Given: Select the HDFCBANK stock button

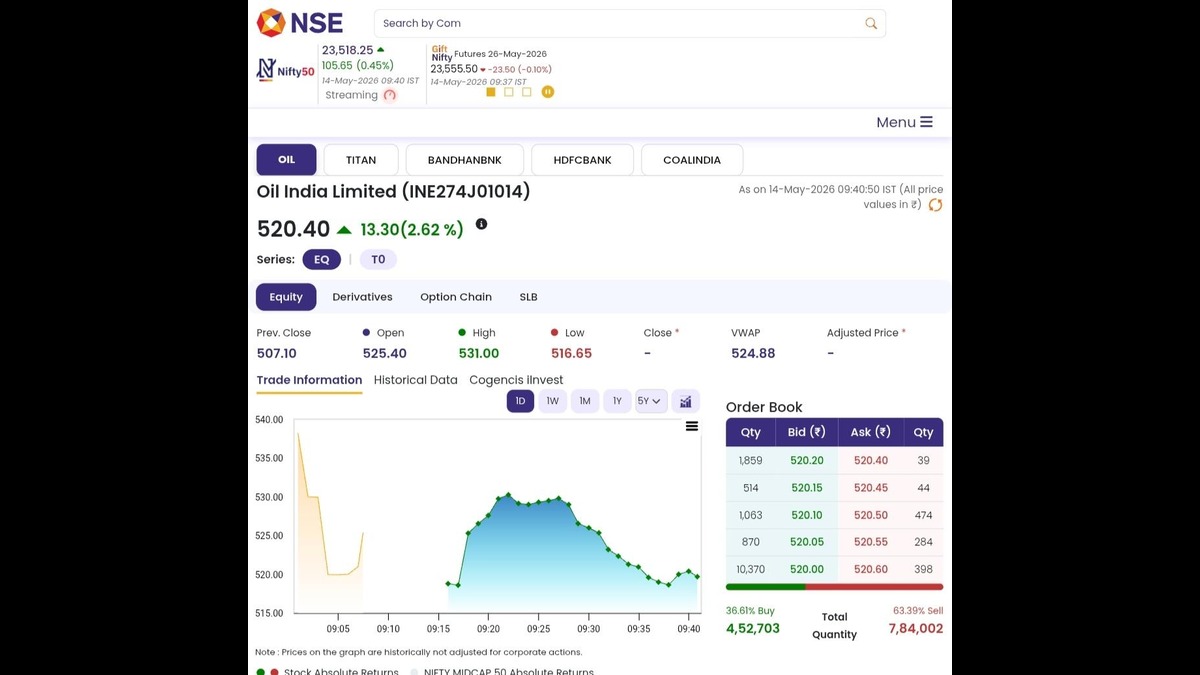Looking at the screenshot, I should pos(583,160).
